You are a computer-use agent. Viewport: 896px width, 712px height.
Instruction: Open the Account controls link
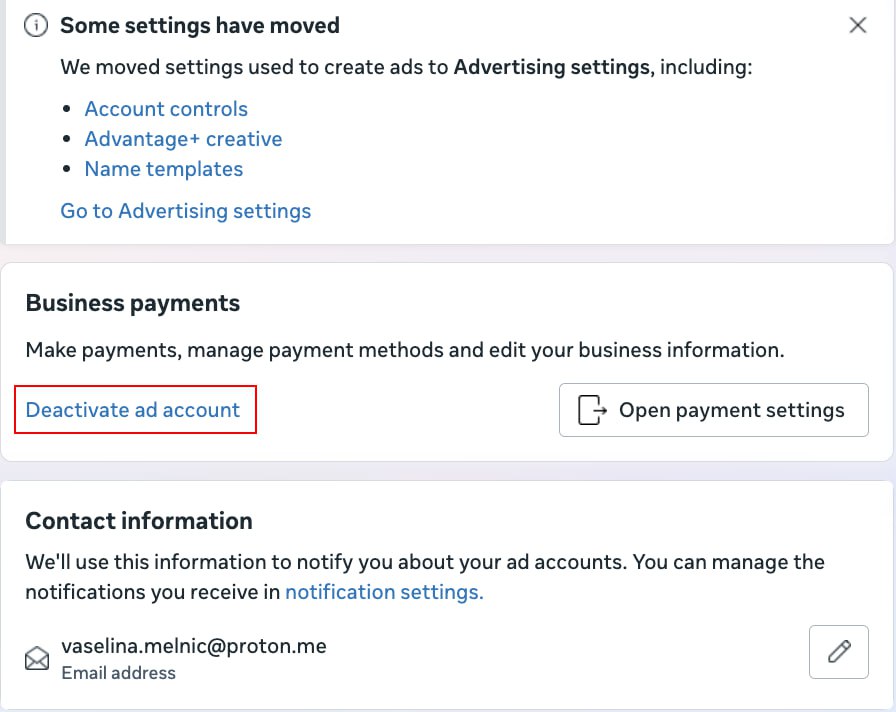[x=166, y=109]
